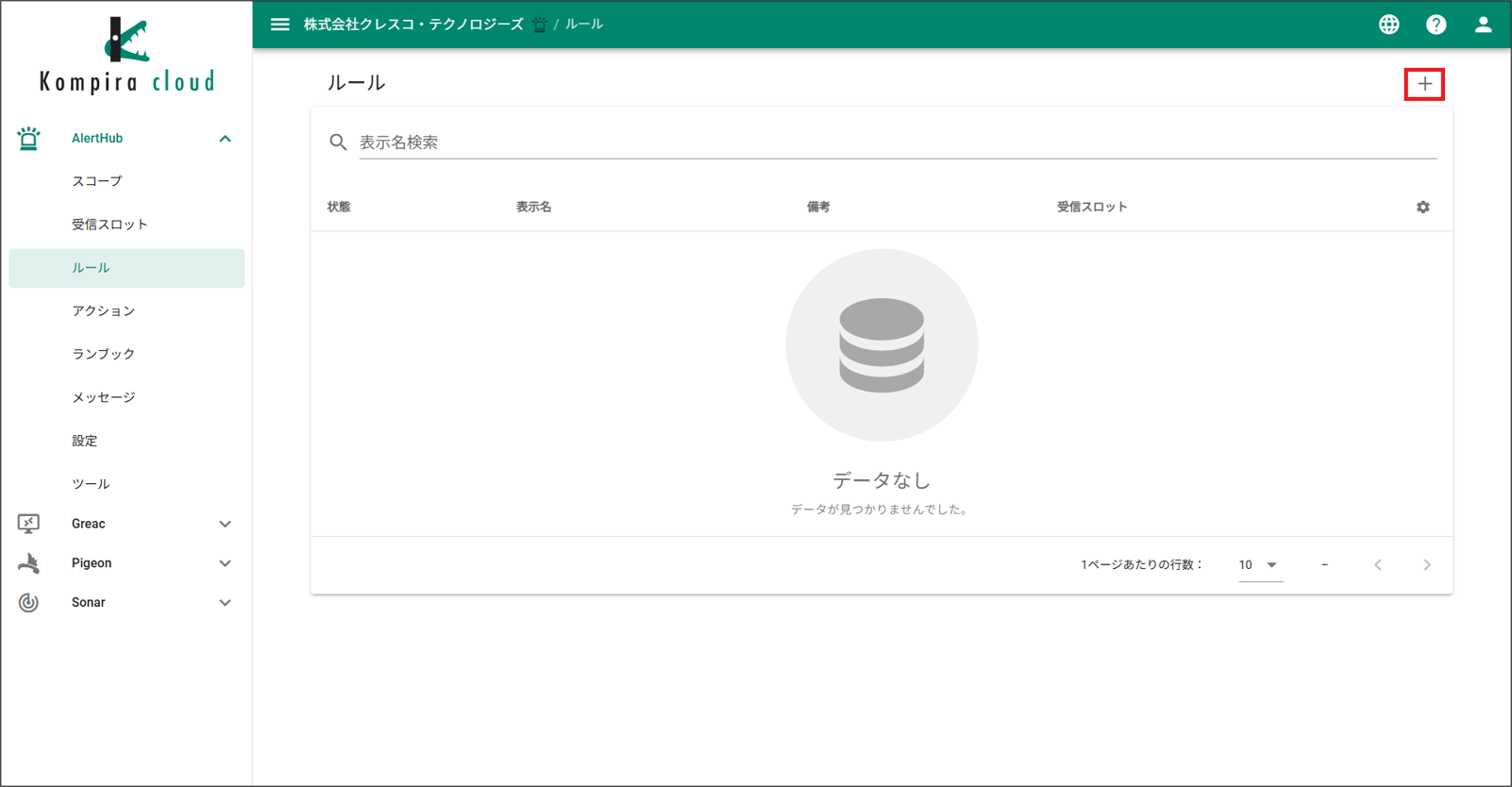Select ルール in the sidebar
The height and width of the screenshot is (787, 1512).
click(x=126, y=268)
